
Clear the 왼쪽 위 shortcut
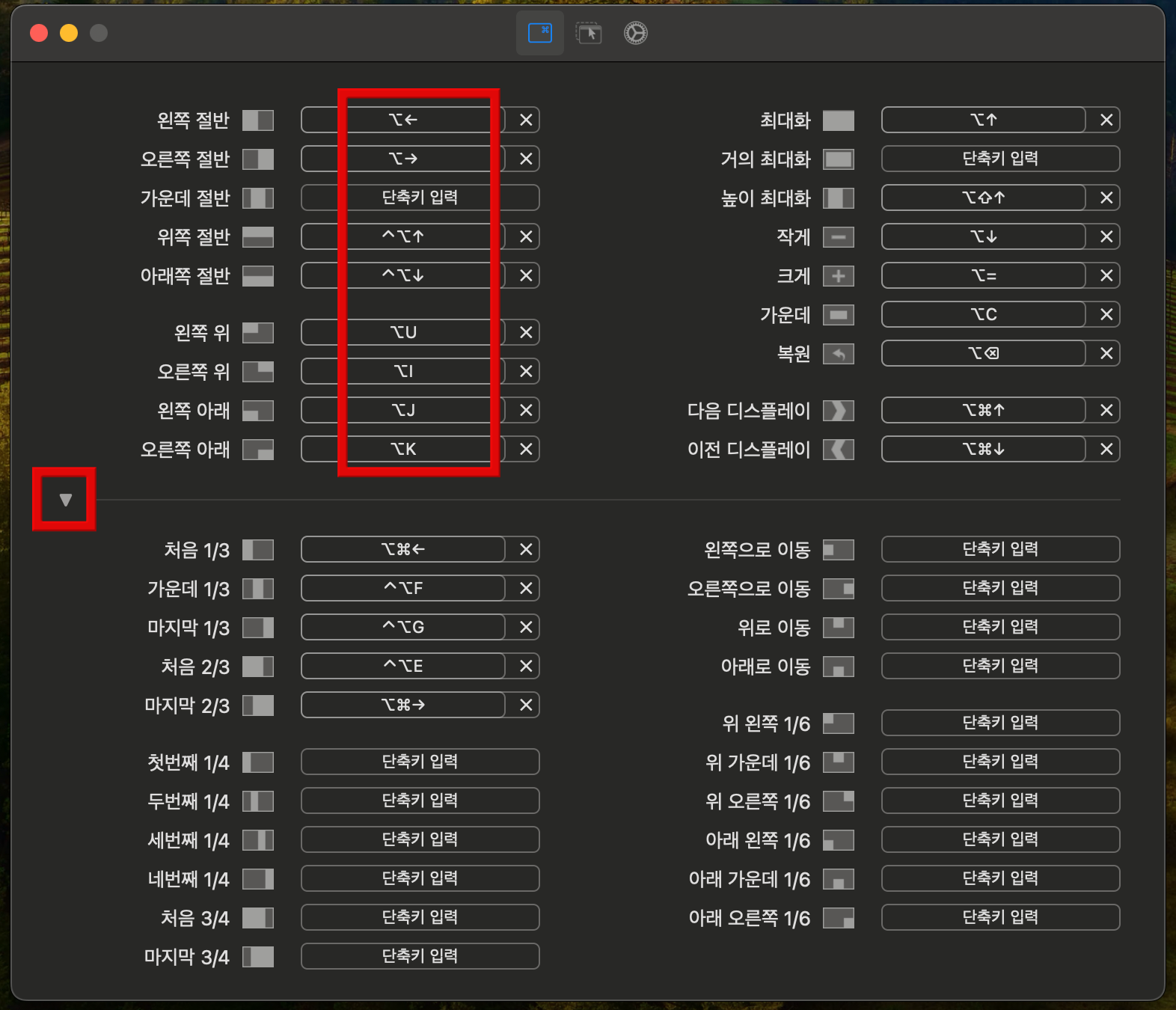(526, 332)
